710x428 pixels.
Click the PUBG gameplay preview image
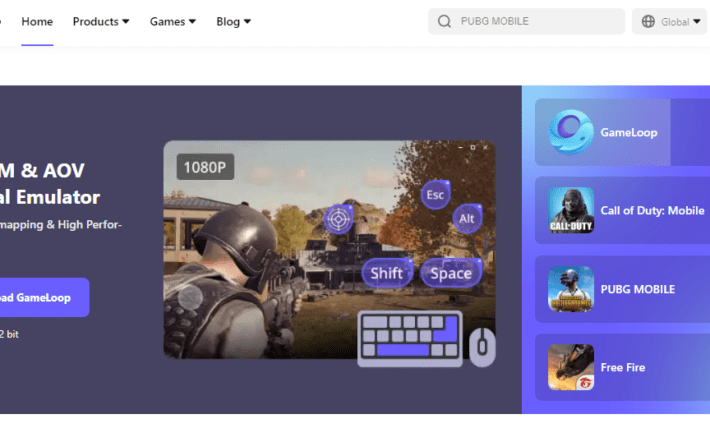(x=329, y=250)
